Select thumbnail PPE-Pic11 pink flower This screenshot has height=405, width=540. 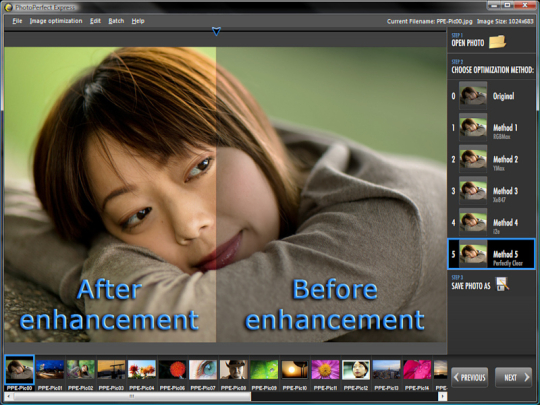[x=325, y=370]
